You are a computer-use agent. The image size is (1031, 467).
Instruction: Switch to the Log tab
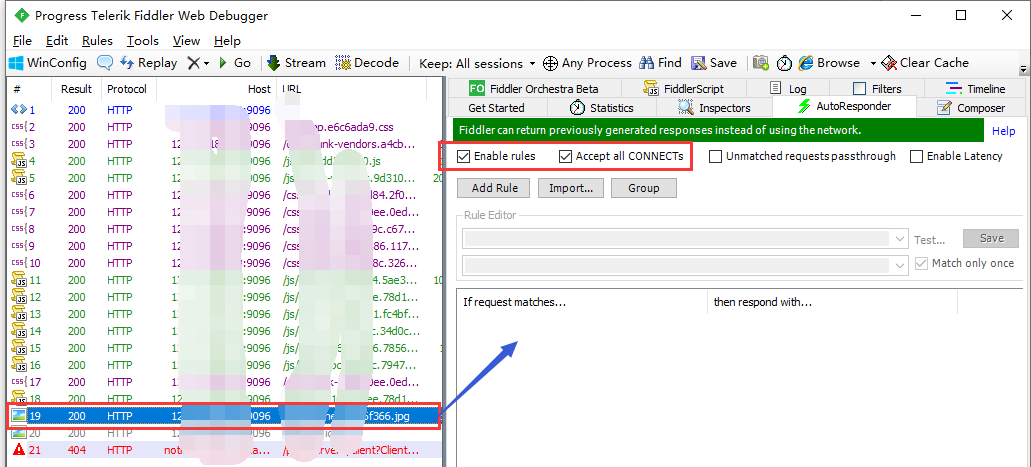pos(788,89)
